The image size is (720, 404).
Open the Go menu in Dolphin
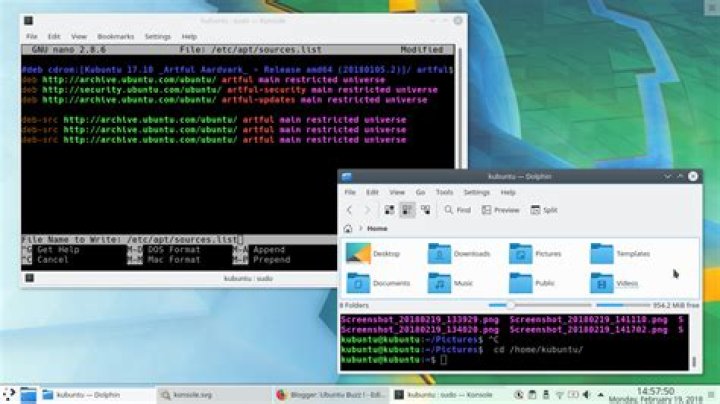click(x=420, y=192)
